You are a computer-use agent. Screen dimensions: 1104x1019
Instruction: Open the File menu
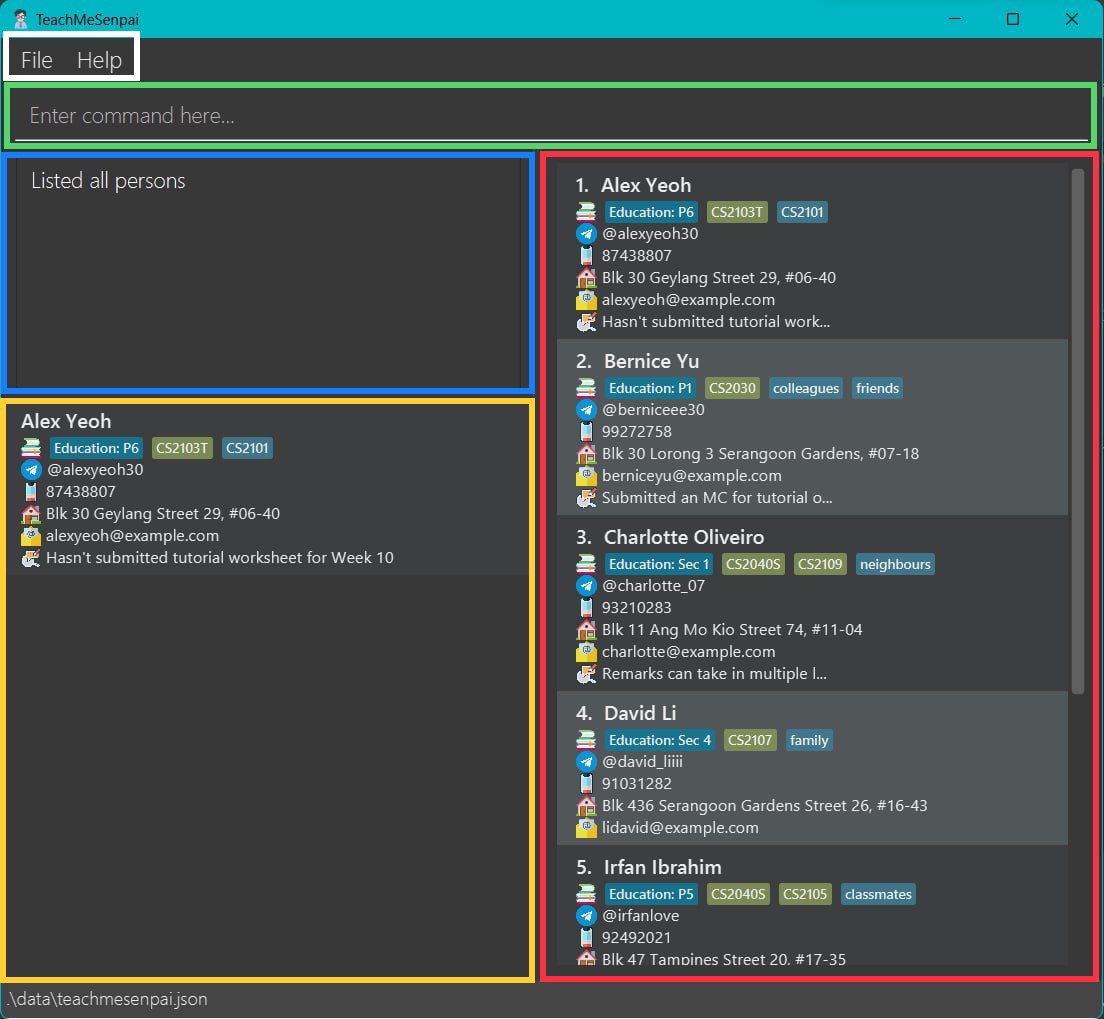coord(37,60)
